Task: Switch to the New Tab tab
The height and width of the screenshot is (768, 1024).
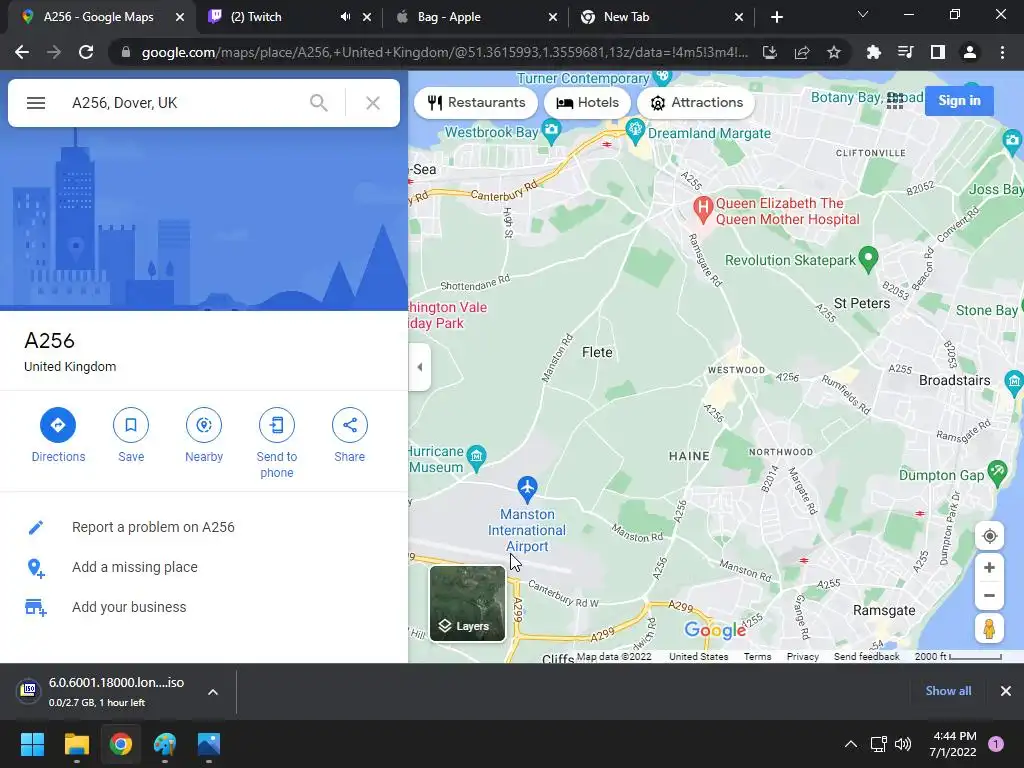Action: click(x=626, y=17)
